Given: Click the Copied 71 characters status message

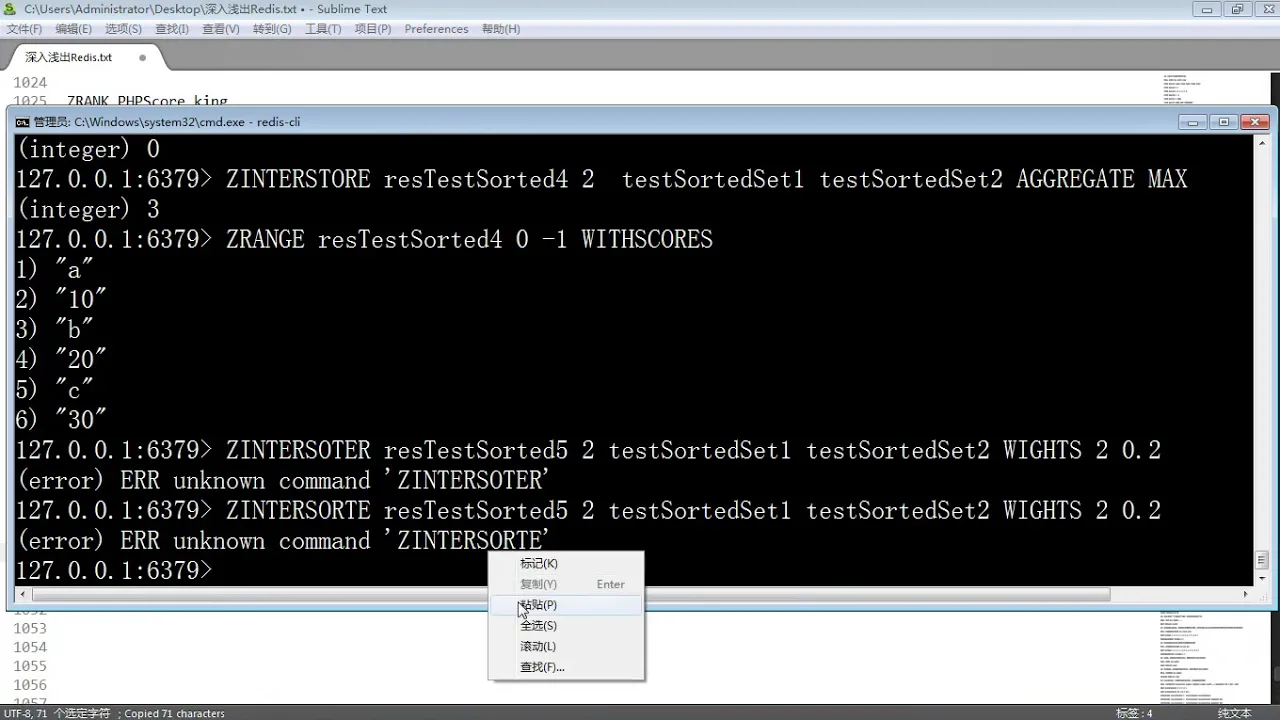Looking at the screenshot, I should (174, 713).
